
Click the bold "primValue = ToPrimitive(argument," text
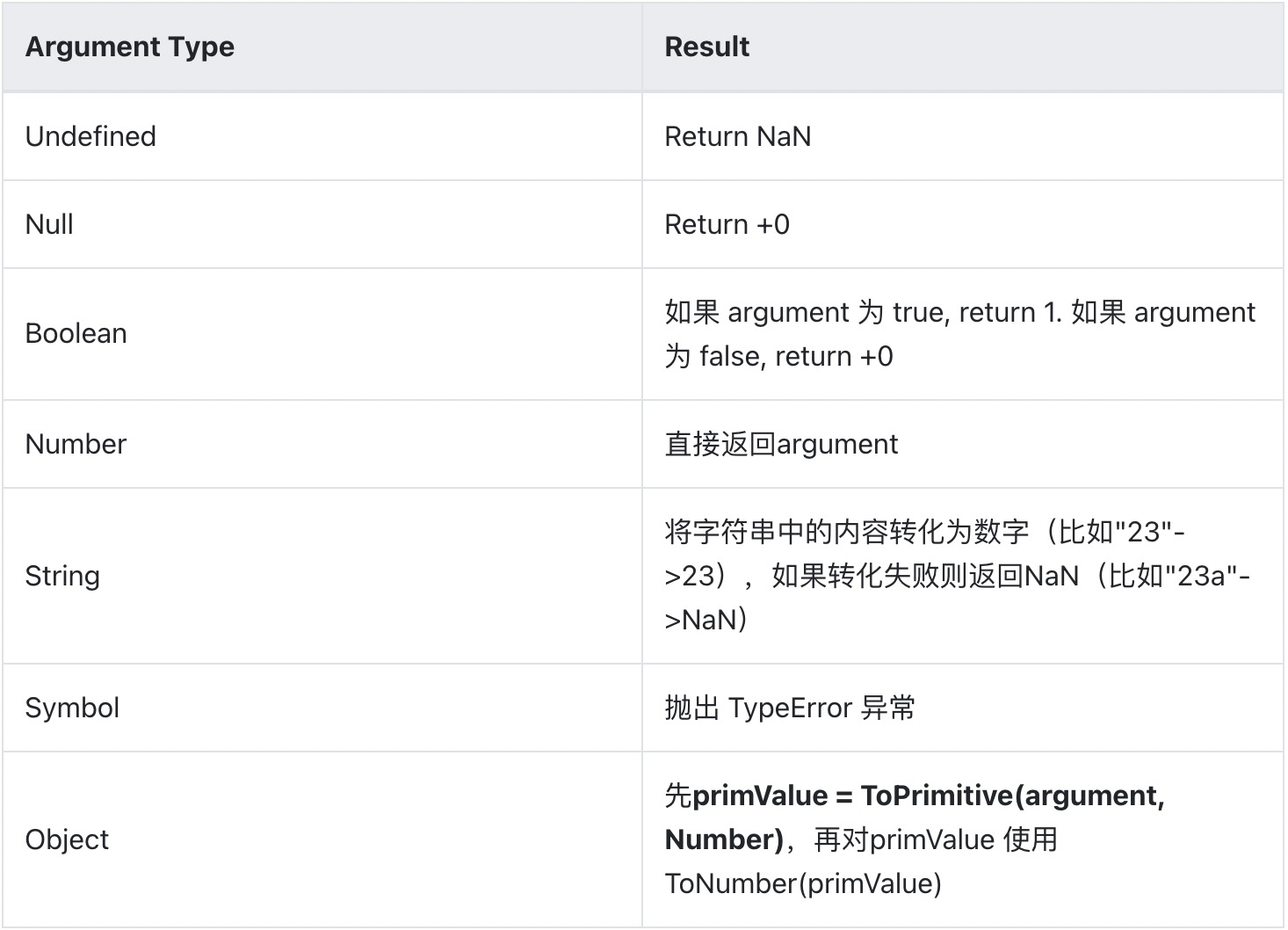click(929, 796)
